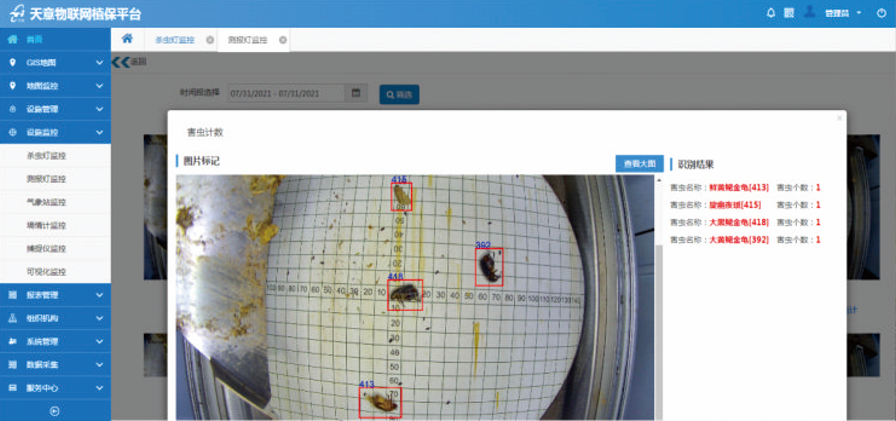Click the date range input field
Screen dimensions: 896x421
click(286, 93)
